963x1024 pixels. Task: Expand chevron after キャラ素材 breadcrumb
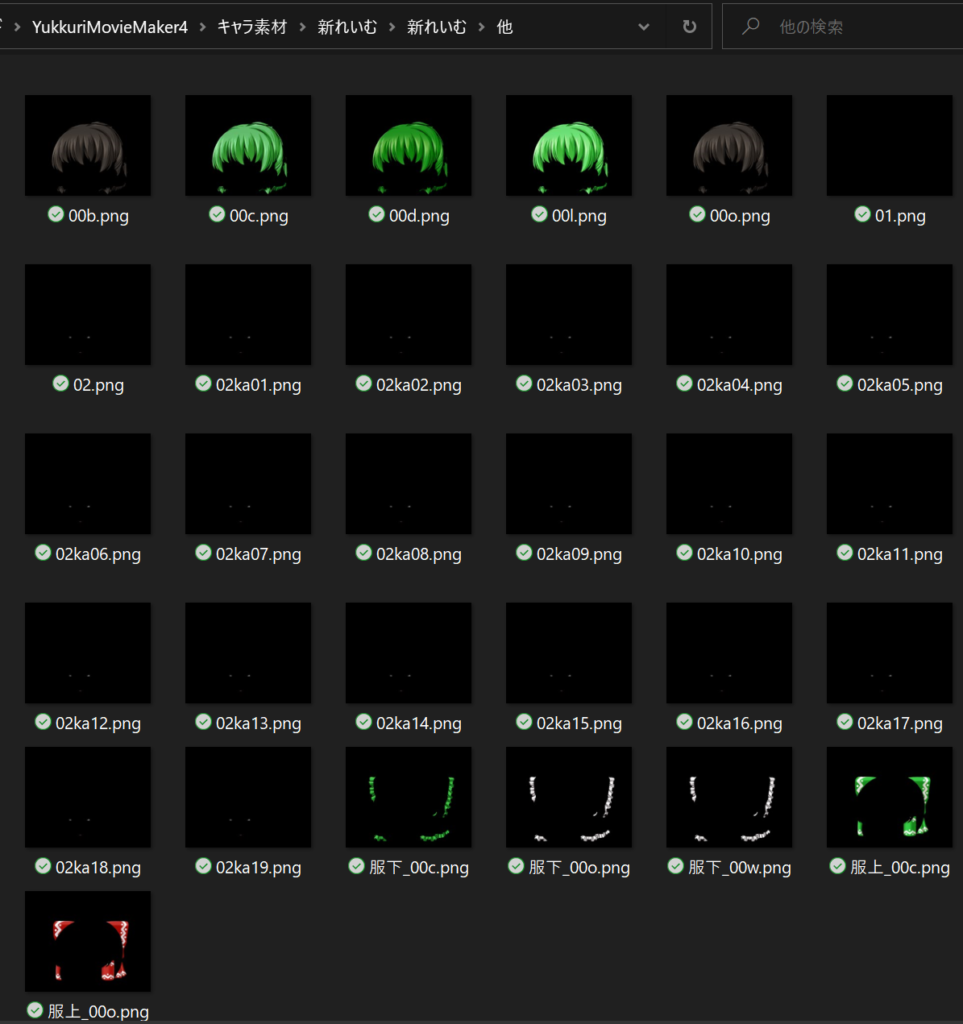tap(303, 27)
